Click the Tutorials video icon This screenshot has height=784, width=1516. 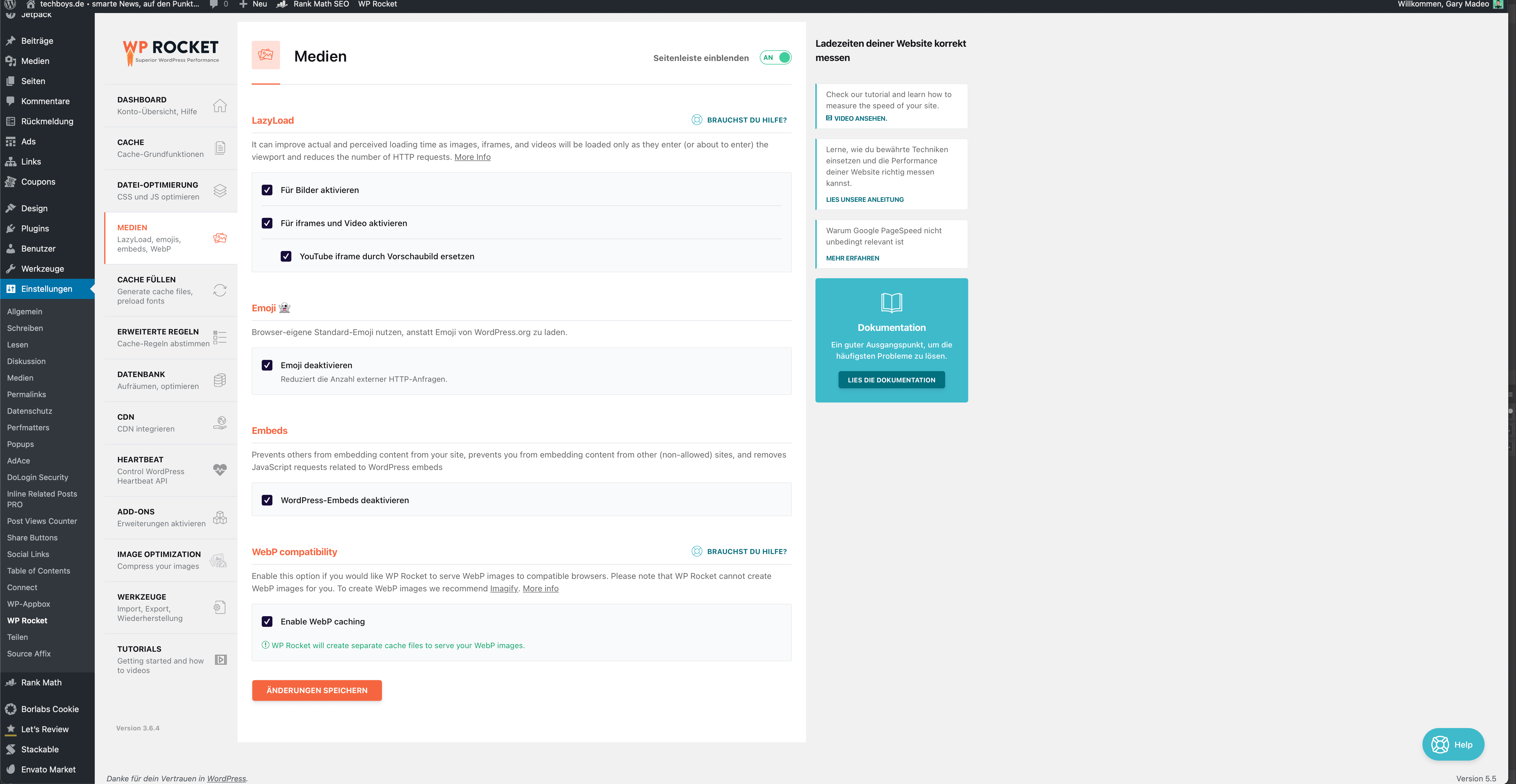pos(221,659)
